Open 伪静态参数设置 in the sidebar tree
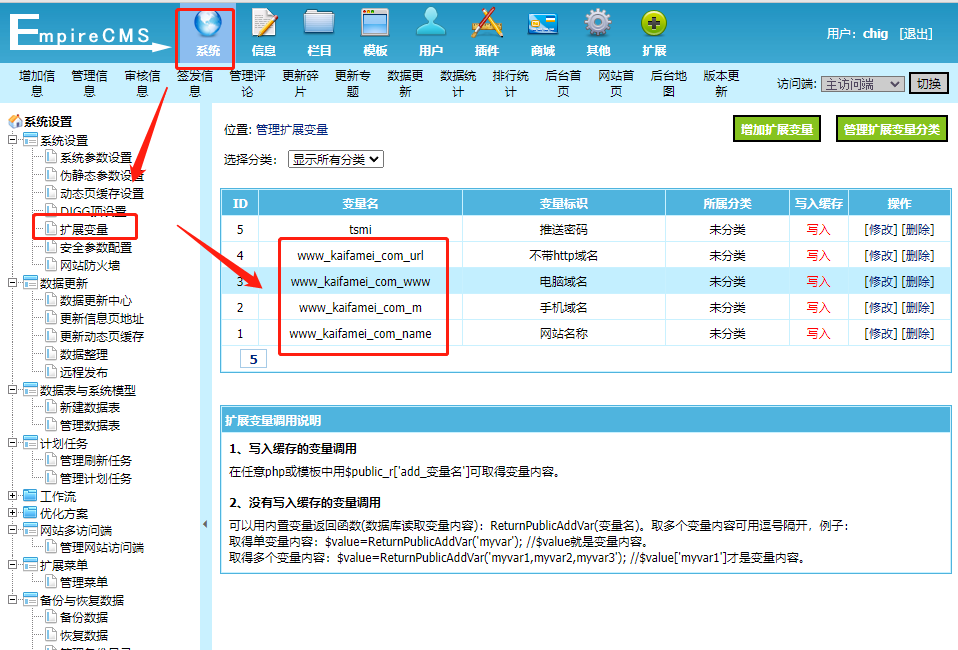 coord(101,175)
